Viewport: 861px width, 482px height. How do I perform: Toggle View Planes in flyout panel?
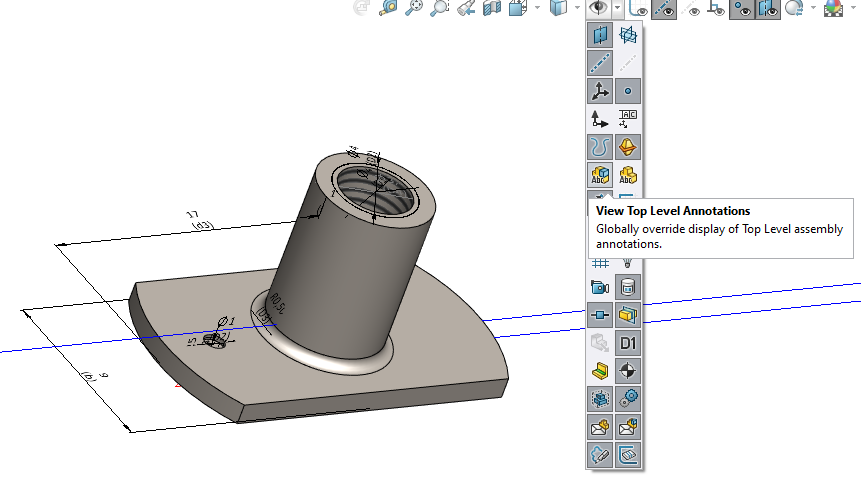click(600, 35)
